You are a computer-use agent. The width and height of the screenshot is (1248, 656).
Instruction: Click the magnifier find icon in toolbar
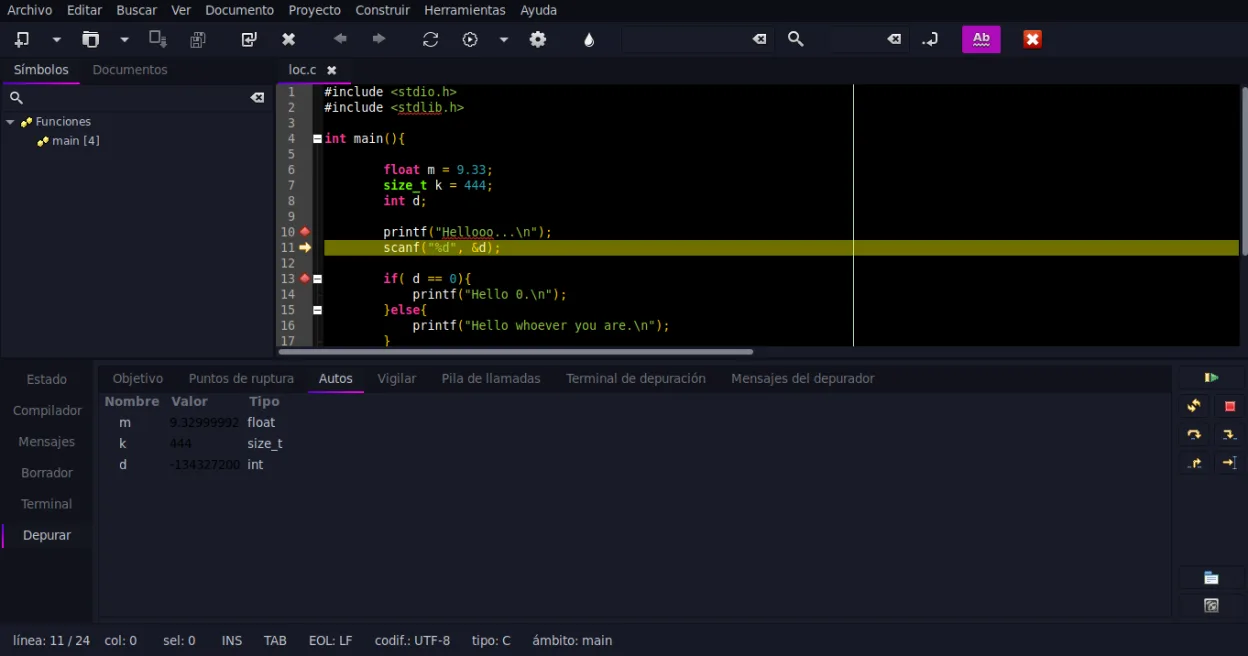coord(796,39)
